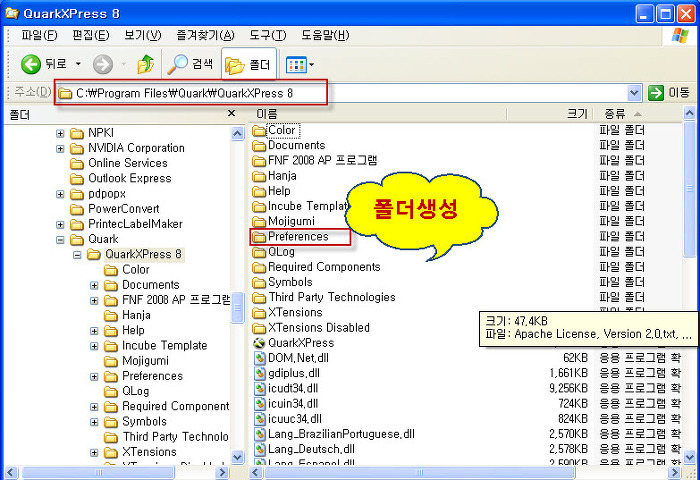This screenshot has width=700, height=480.
Task: Select the Lang_Deutsch.dll file icon
Action: pos(259,449)
